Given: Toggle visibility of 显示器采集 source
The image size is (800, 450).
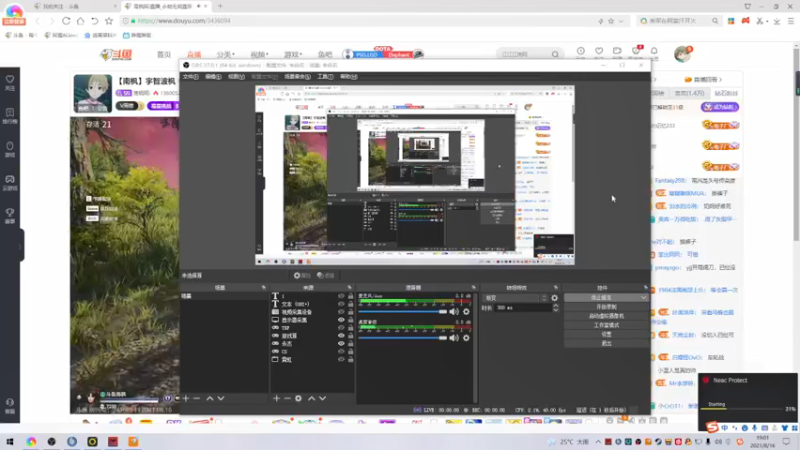Looking at the screenshot, I should tap(341, 320).
